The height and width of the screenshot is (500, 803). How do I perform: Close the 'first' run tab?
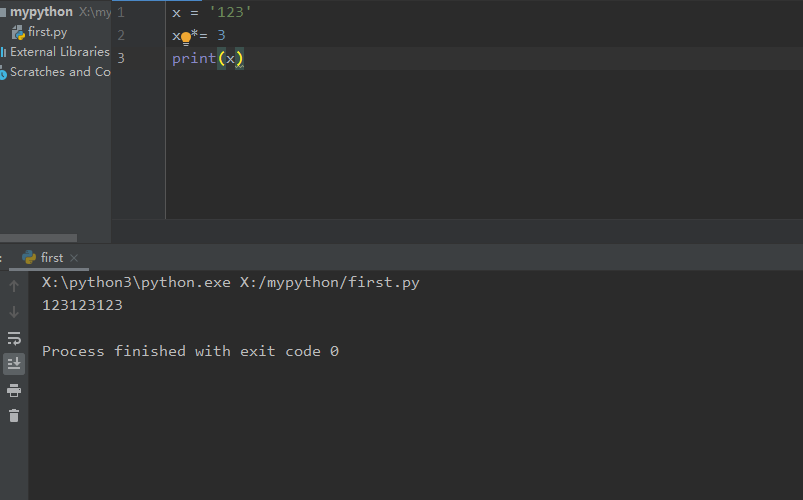click(x=74, y=258)
